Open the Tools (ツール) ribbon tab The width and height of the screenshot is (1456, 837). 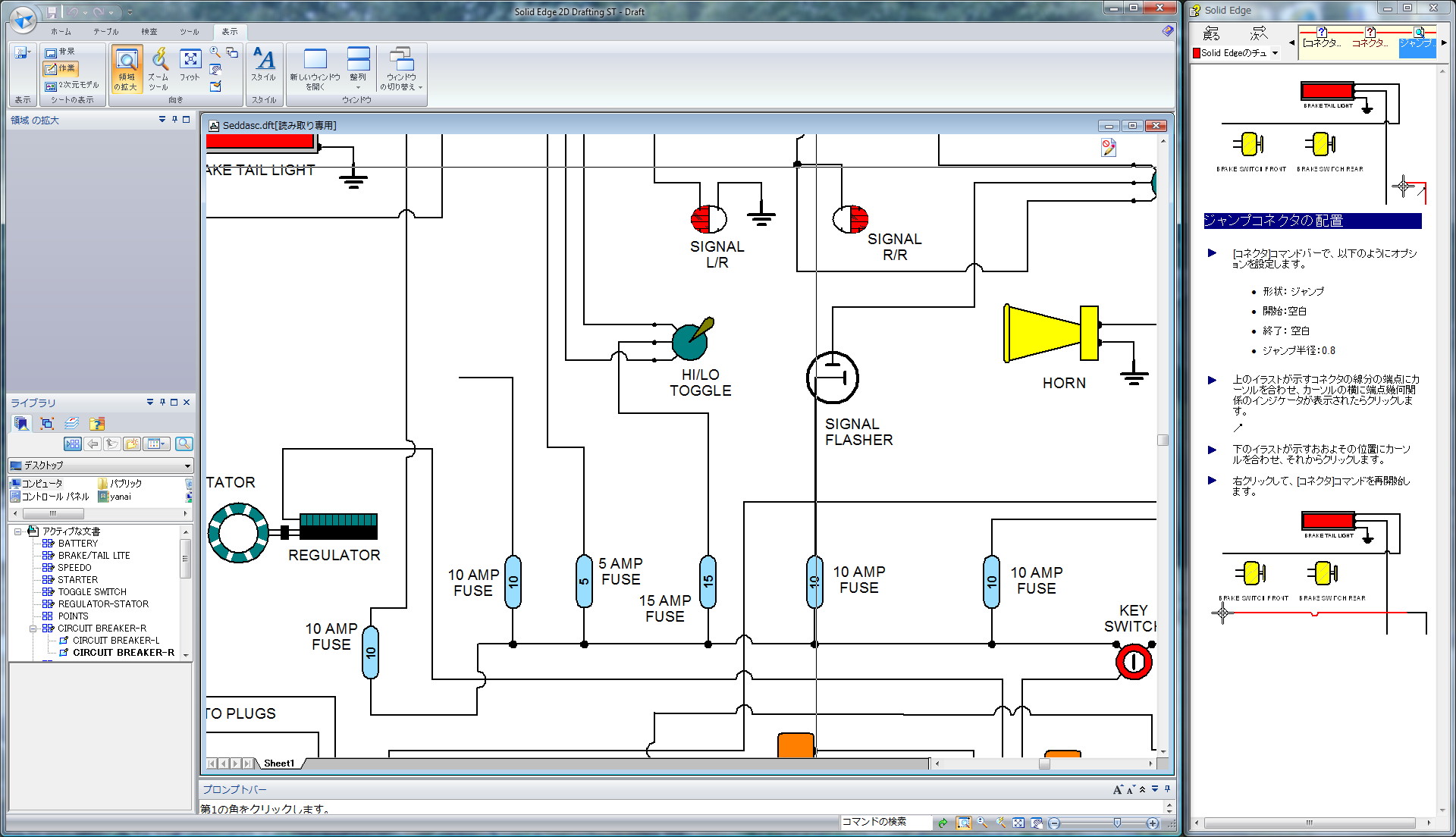pyautogui.click(x=189, y=32)
